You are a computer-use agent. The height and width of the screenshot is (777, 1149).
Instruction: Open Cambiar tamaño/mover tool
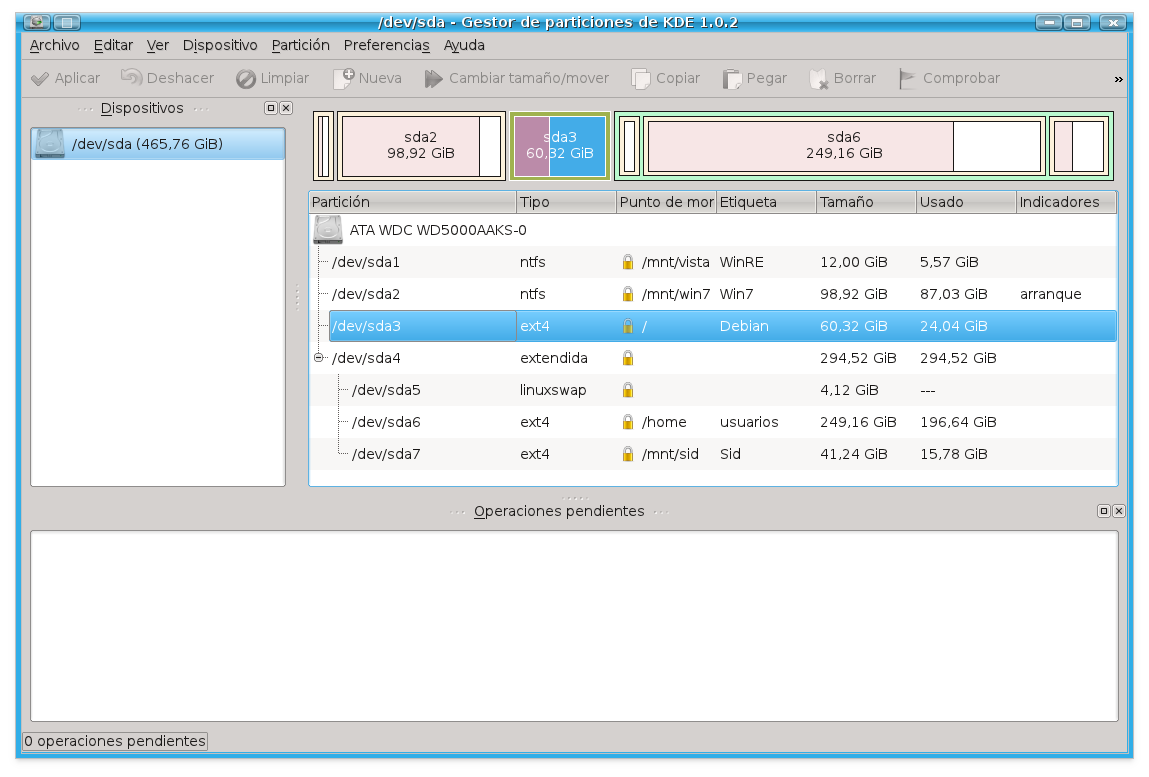[433, 78]
